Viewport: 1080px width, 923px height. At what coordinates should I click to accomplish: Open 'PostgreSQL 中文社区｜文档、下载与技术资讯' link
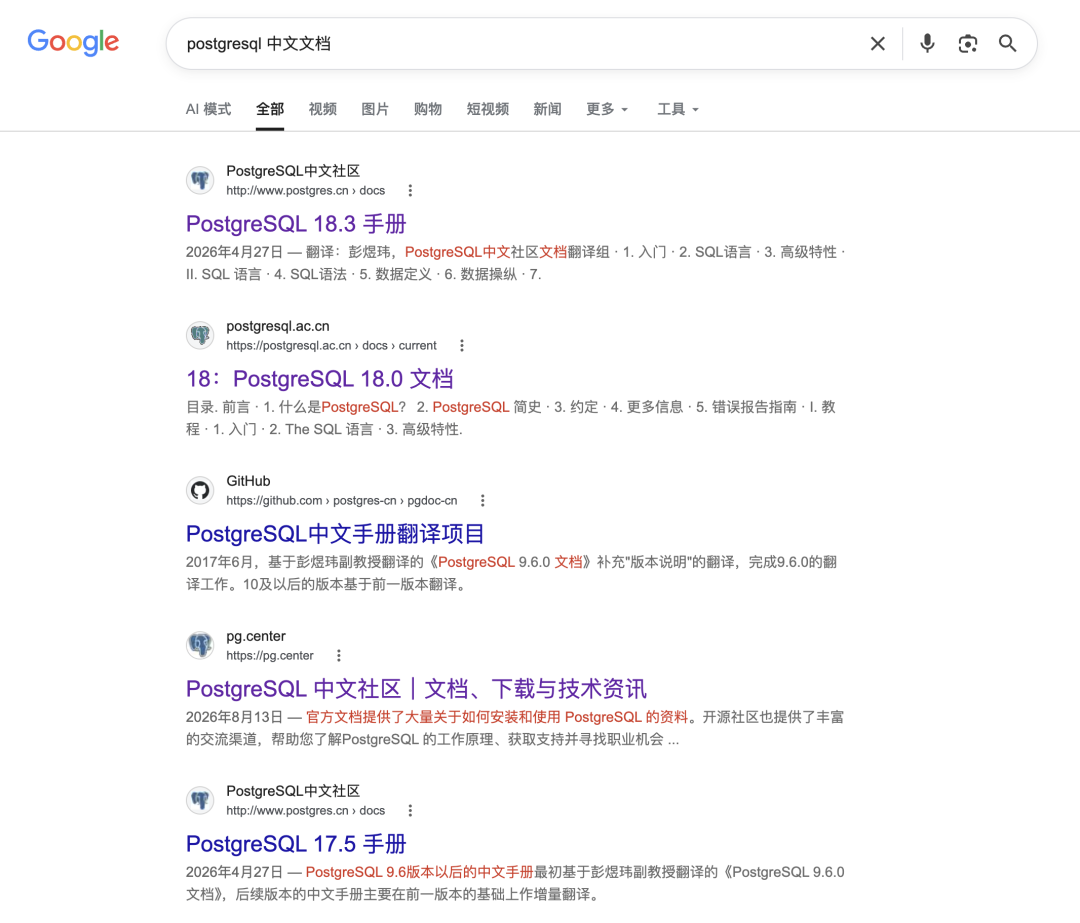[417, 689]
